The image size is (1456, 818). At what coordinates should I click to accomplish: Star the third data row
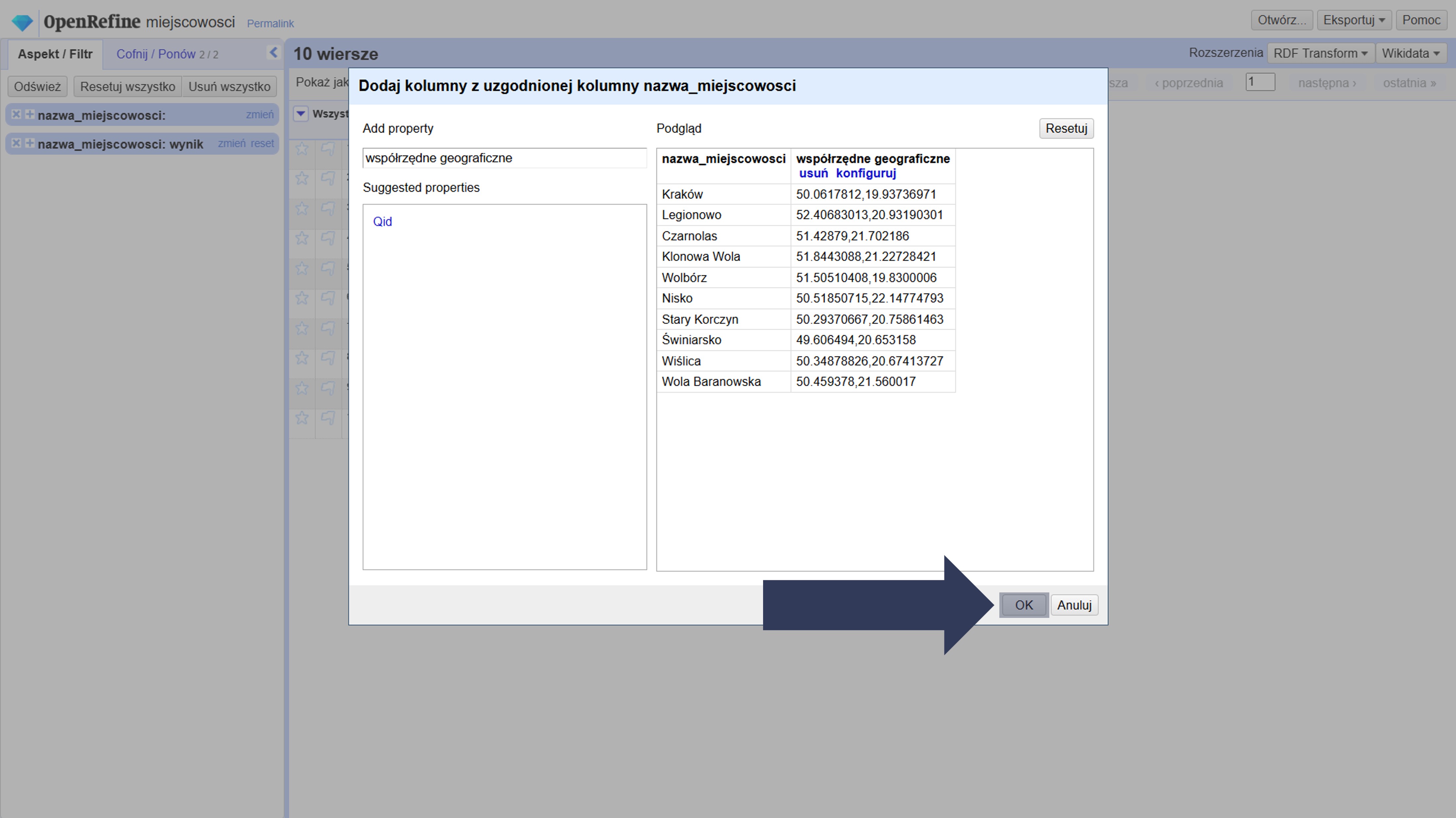coord(302,208)
